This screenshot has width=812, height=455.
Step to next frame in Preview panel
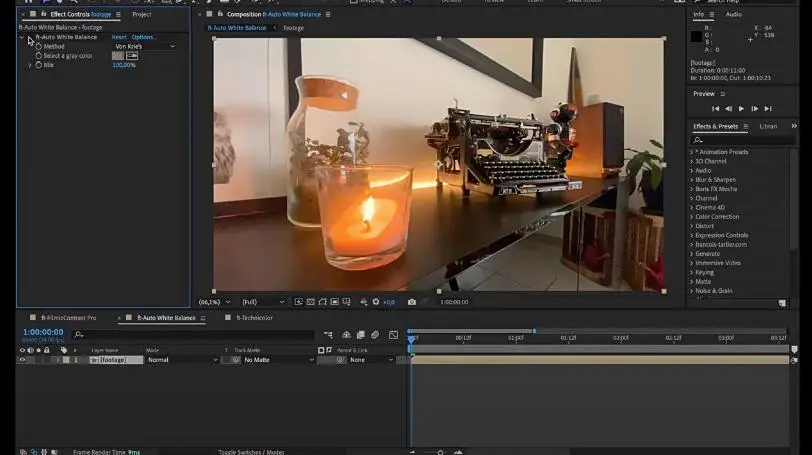click(754, 108)
